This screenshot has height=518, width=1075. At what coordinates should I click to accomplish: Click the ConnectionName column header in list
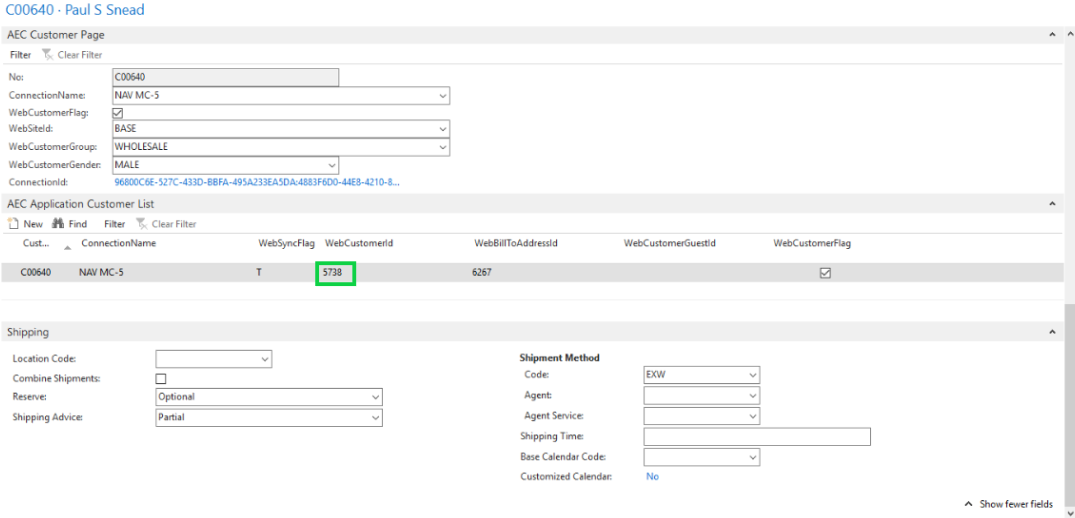click(119, 243)
